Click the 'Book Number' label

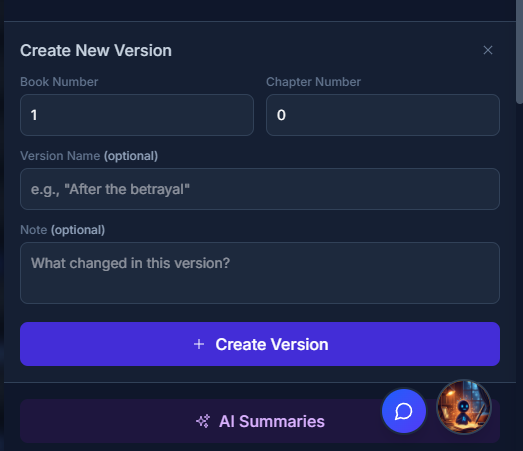[59, 82]
